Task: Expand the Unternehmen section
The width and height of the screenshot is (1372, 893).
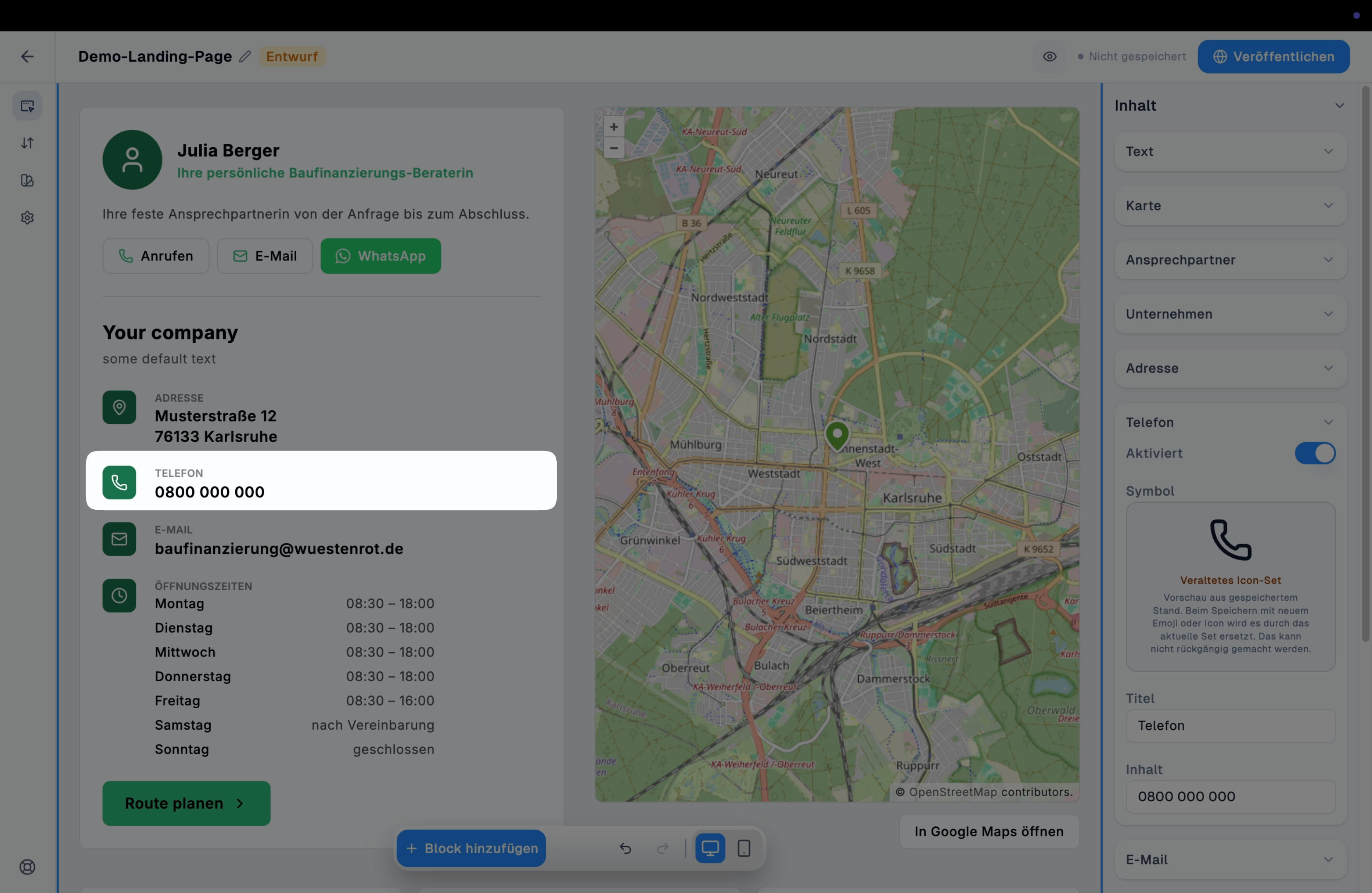Action: pyautogui.click(x=1230, y=314)
